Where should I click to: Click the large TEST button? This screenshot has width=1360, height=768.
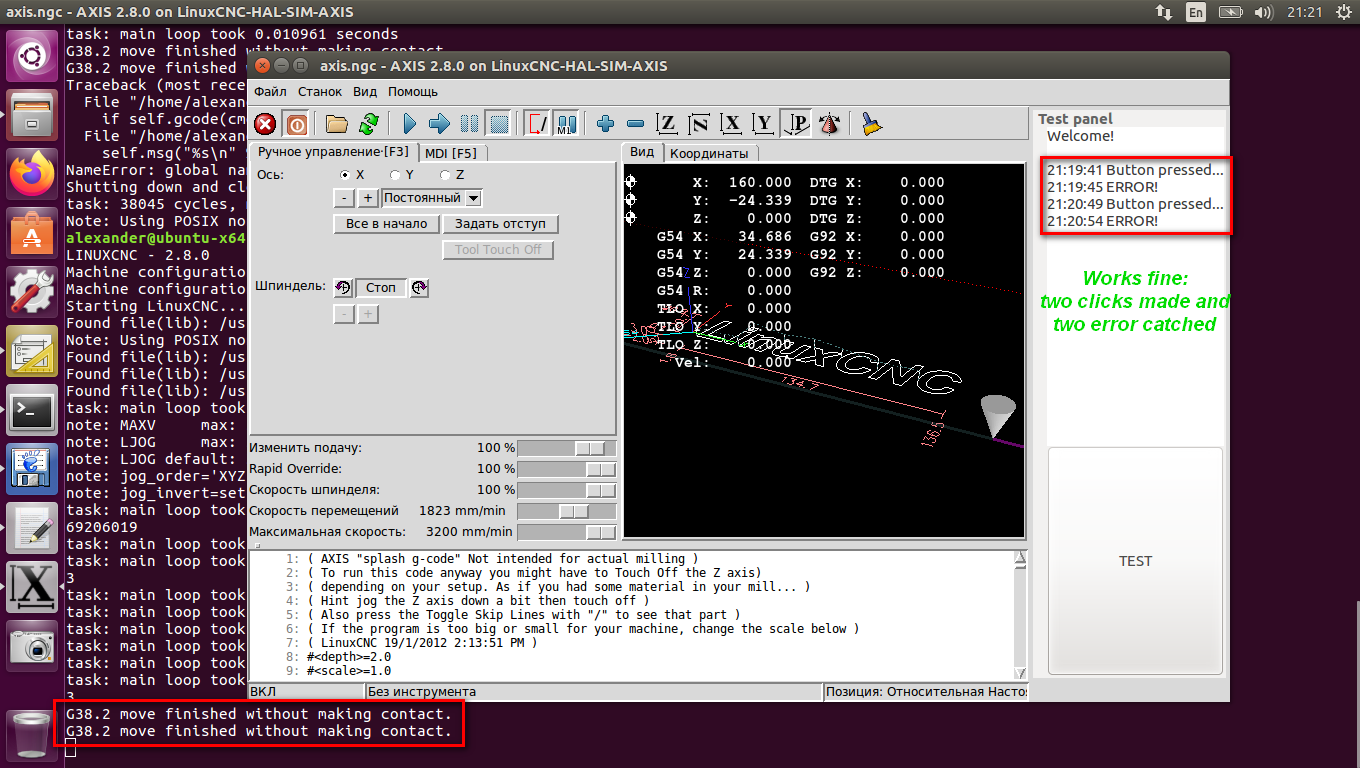[x=1135, y=561]
